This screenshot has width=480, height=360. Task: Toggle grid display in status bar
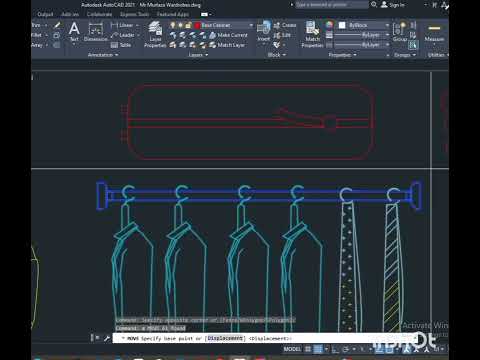coord(308,349)
